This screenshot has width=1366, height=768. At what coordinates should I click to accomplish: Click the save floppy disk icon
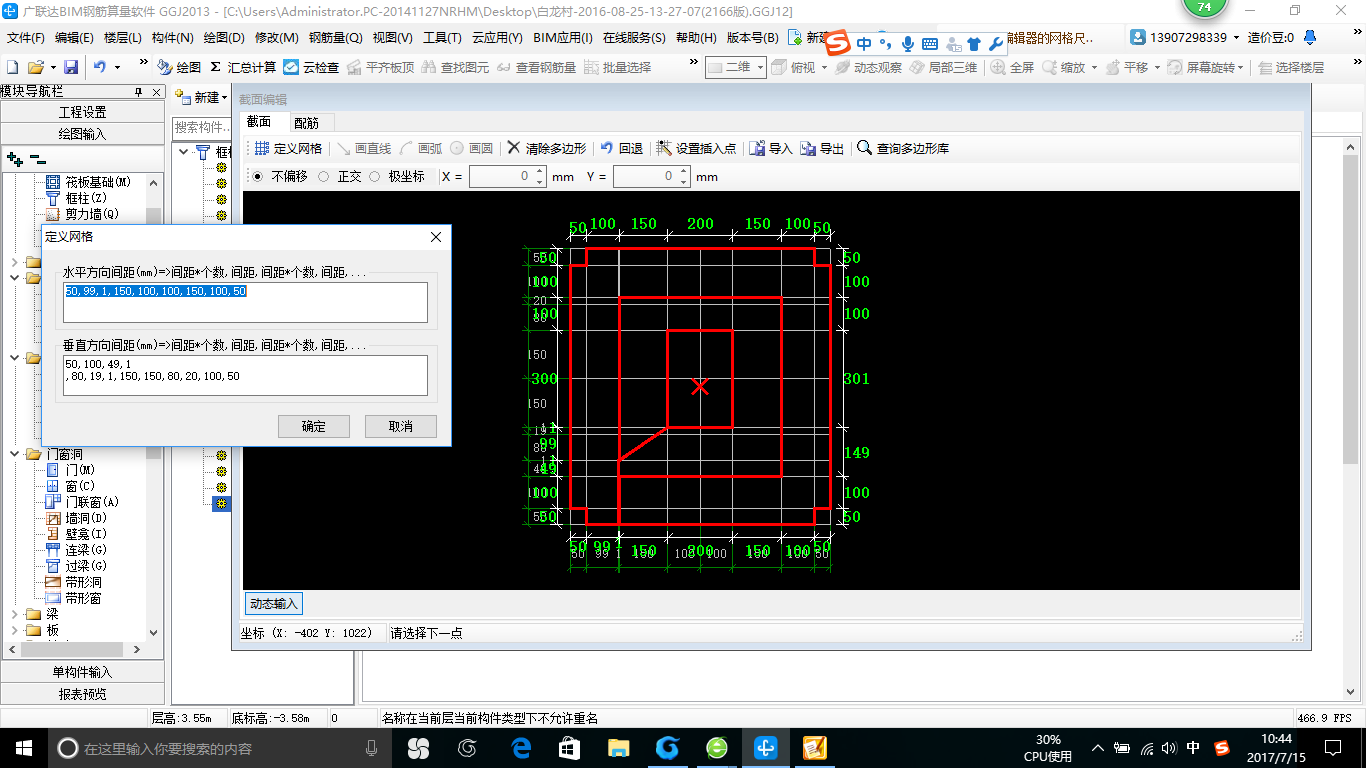click(71, 67)
